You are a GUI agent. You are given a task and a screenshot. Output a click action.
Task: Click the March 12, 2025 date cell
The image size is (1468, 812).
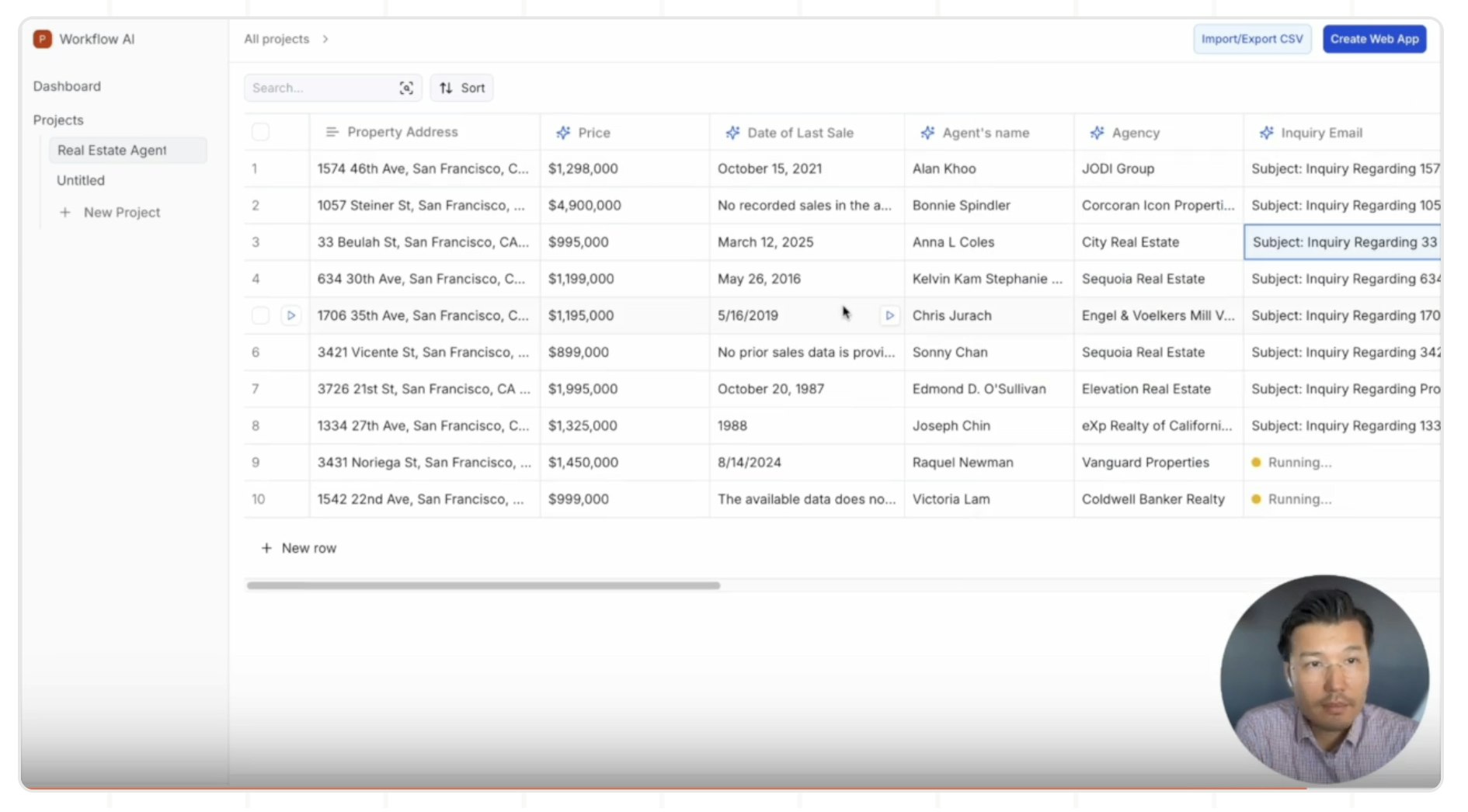[807, 242]
